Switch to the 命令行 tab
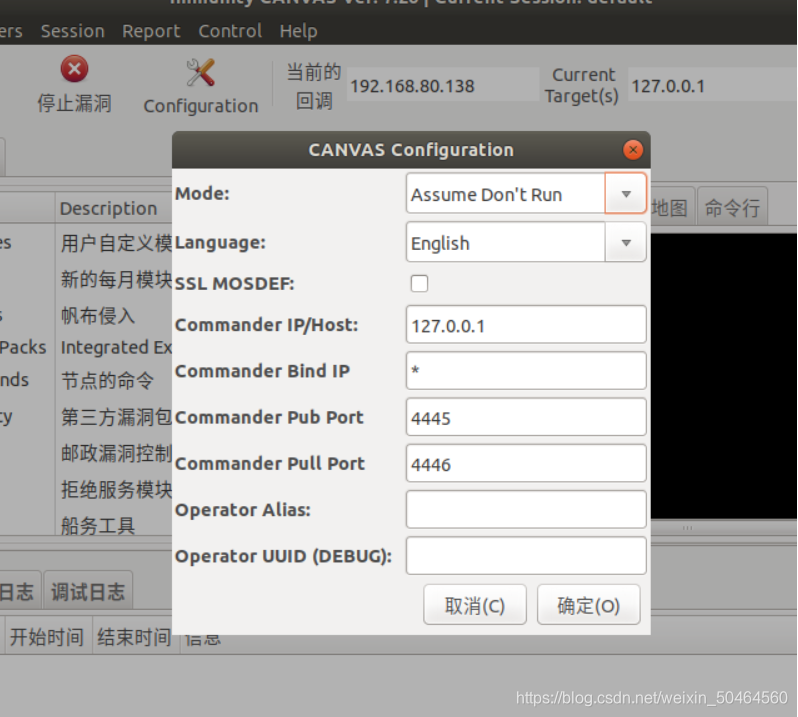 tap(732, 207)
